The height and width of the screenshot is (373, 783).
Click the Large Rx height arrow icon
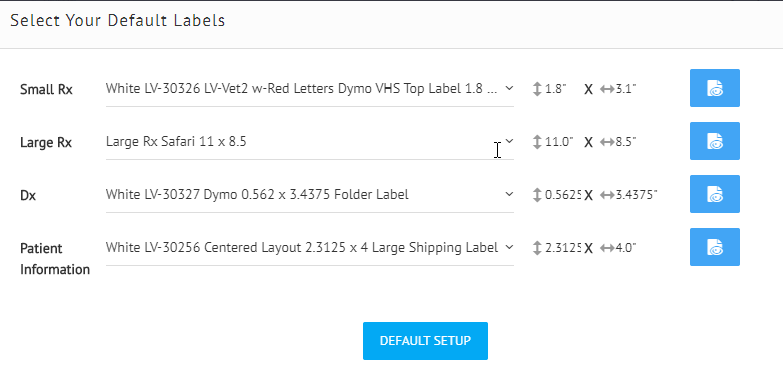(537, 142)
